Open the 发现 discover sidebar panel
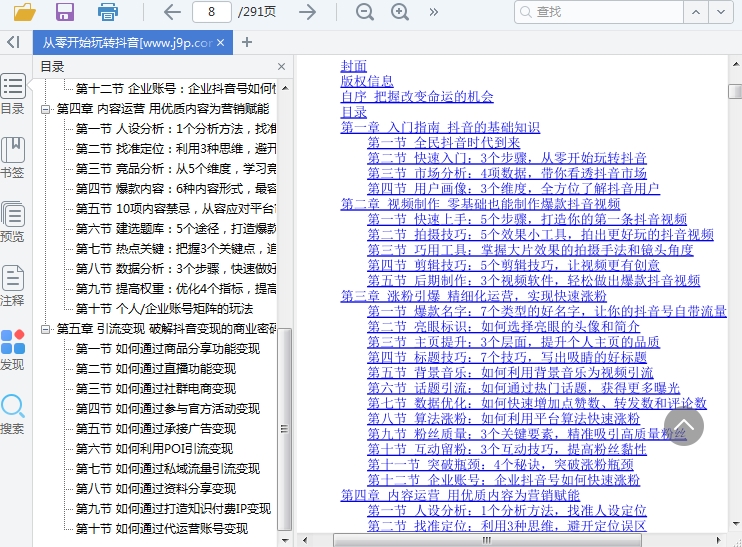The height and width of the screenshot is (547, 742). point(13,350)
